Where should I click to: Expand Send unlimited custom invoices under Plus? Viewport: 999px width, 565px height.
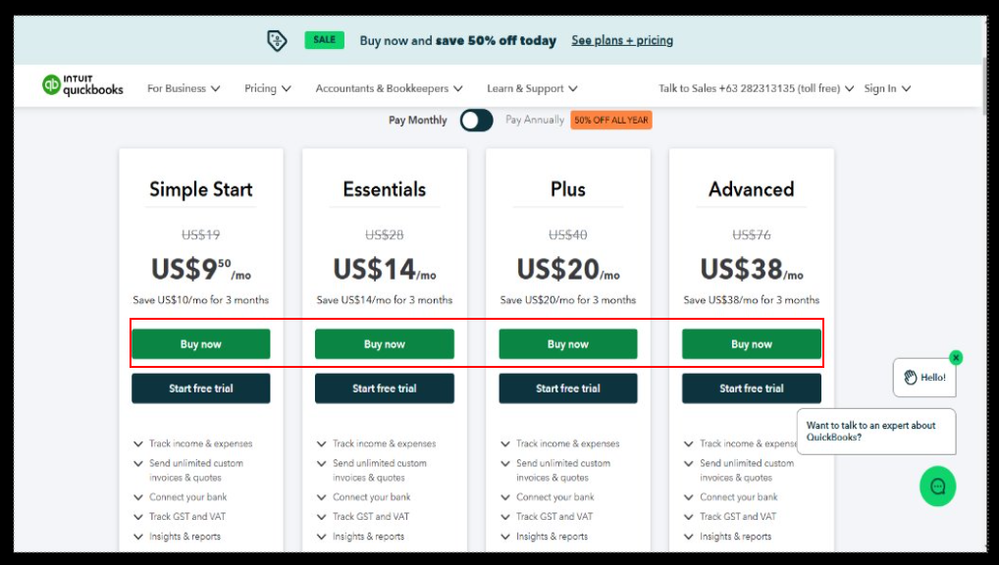555,470
